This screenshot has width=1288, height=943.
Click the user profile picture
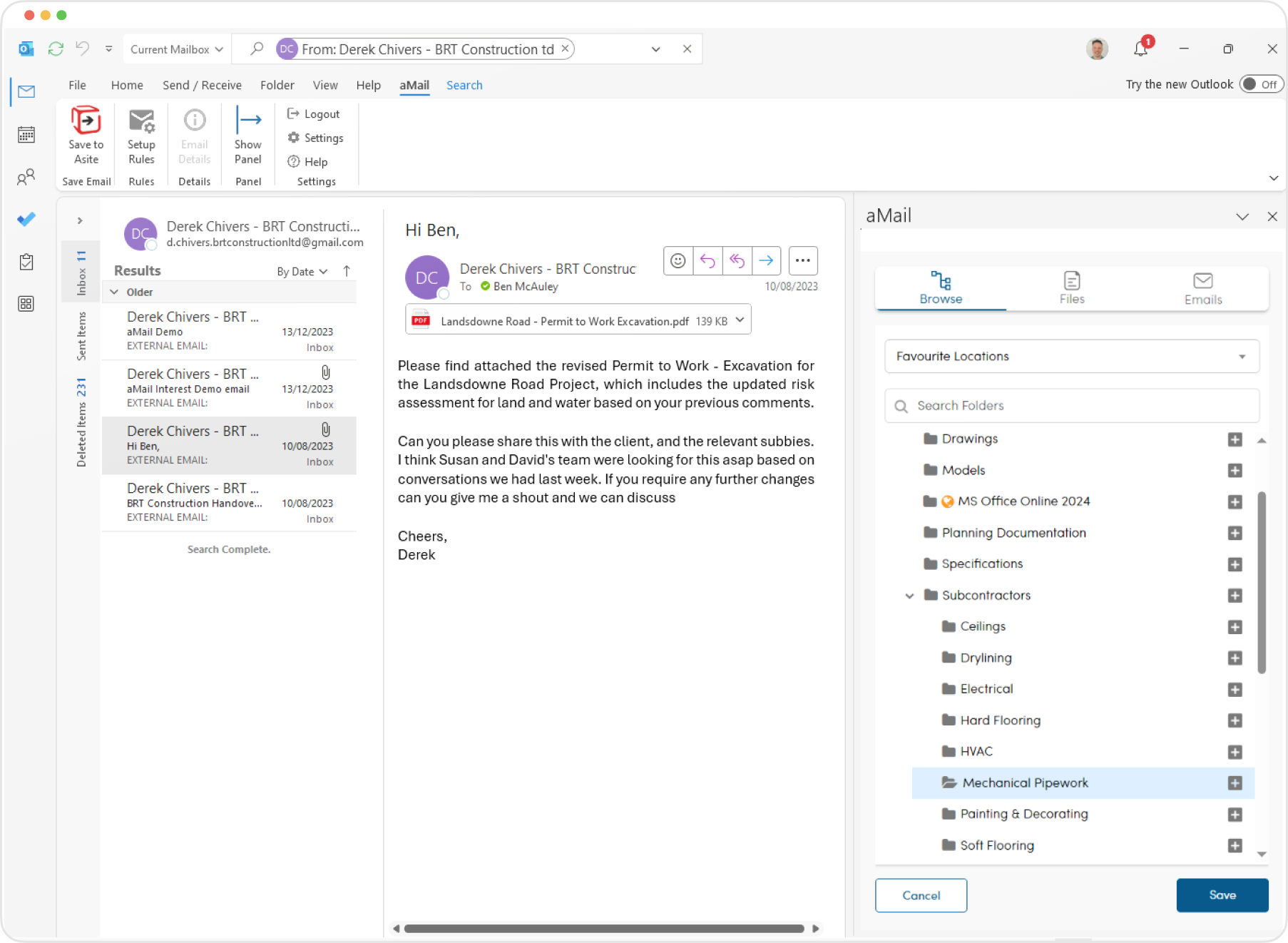tap(1098, 49)
